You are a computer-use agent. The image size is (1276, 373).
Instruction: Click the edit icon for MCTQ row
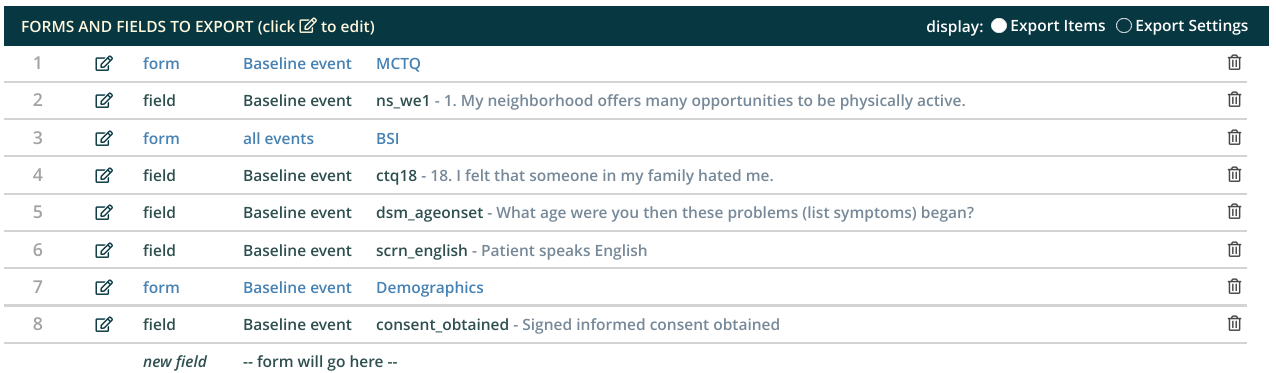pyautogui.click(x=103, y=63)
